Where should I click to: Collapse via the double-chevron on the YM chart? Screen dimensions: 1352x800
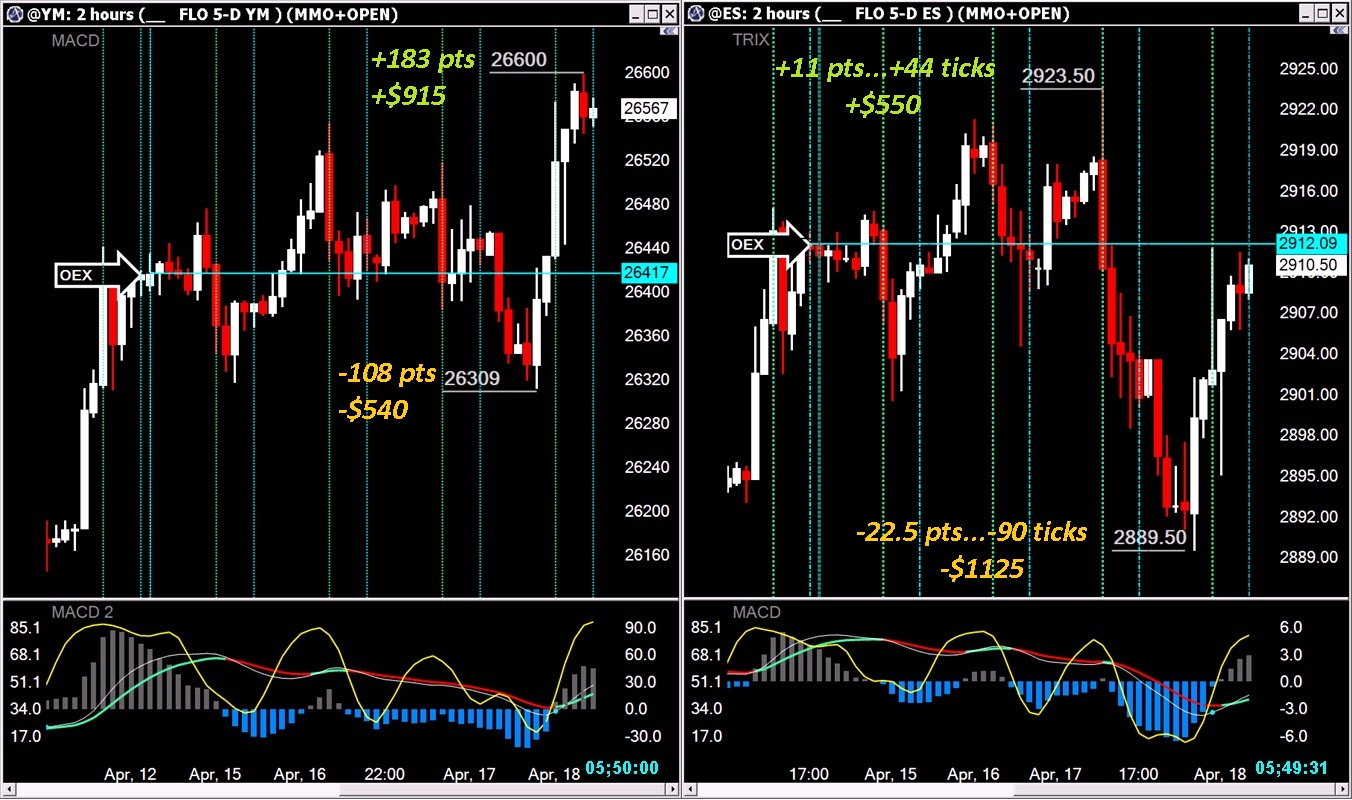click(668, 31)
